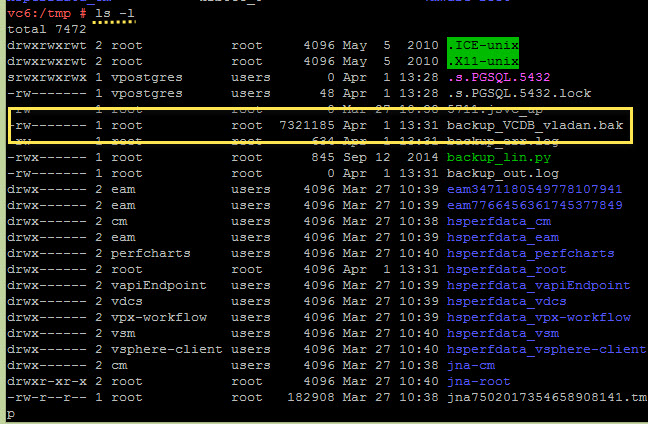Select the hsperfdata_eam directory name
Viewport: 648px width, 424px height.
[503, 238]
